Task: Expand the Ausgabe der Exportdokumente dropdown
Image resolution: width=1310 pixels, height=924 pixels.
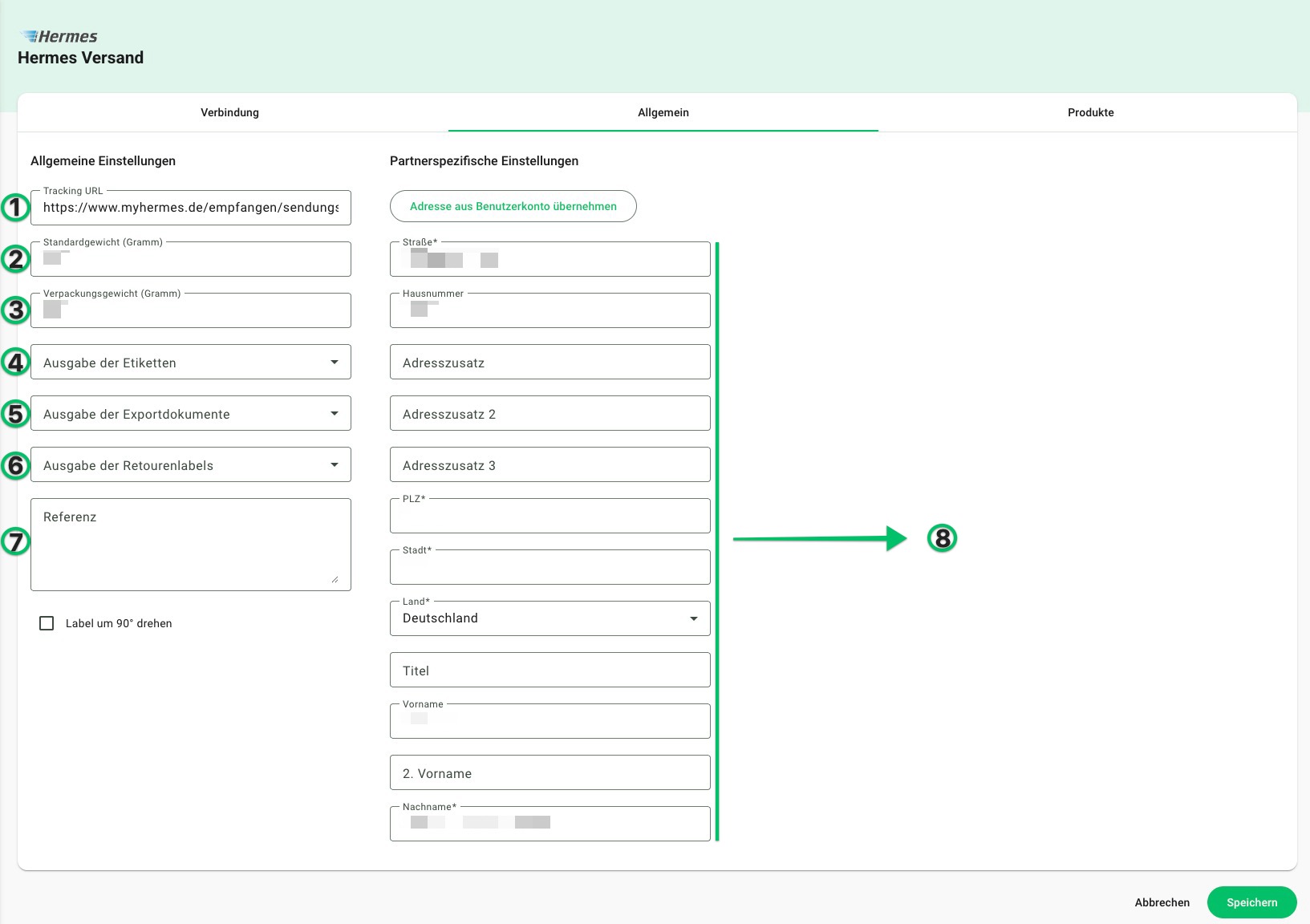Action: pos(191,413)
